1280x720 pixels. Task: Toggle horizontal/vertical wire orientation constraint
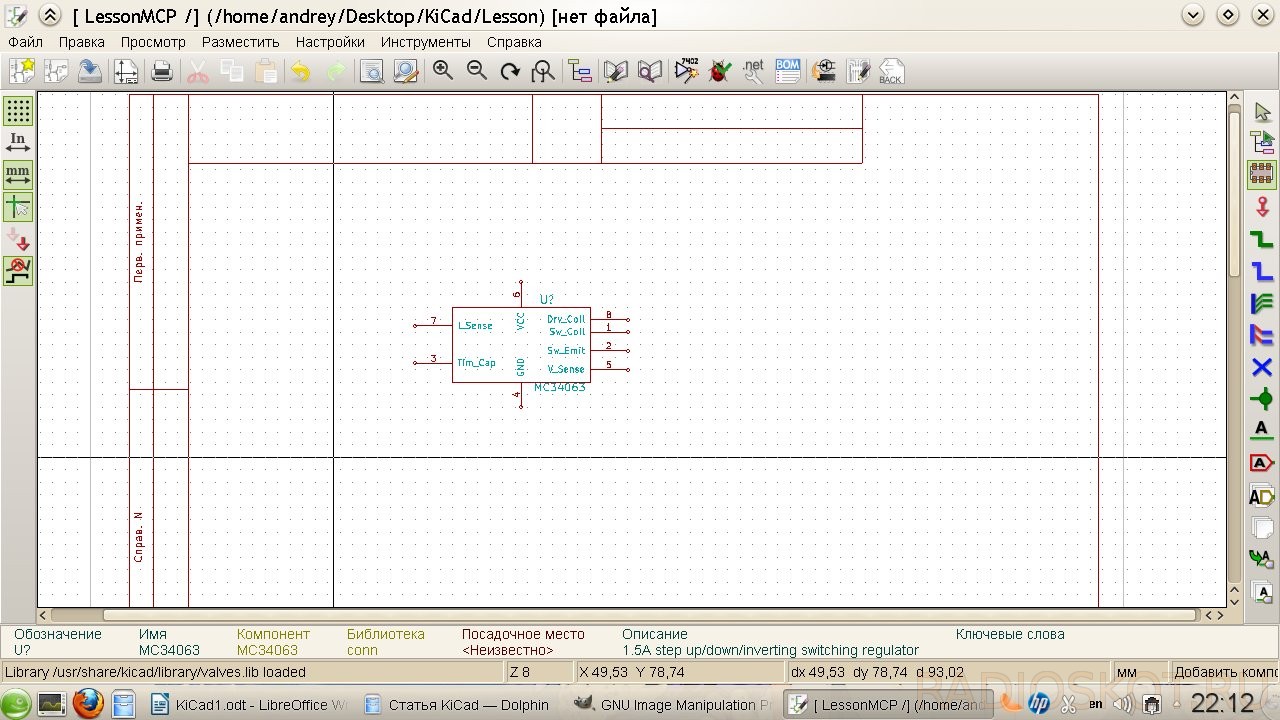click(18, 271)
